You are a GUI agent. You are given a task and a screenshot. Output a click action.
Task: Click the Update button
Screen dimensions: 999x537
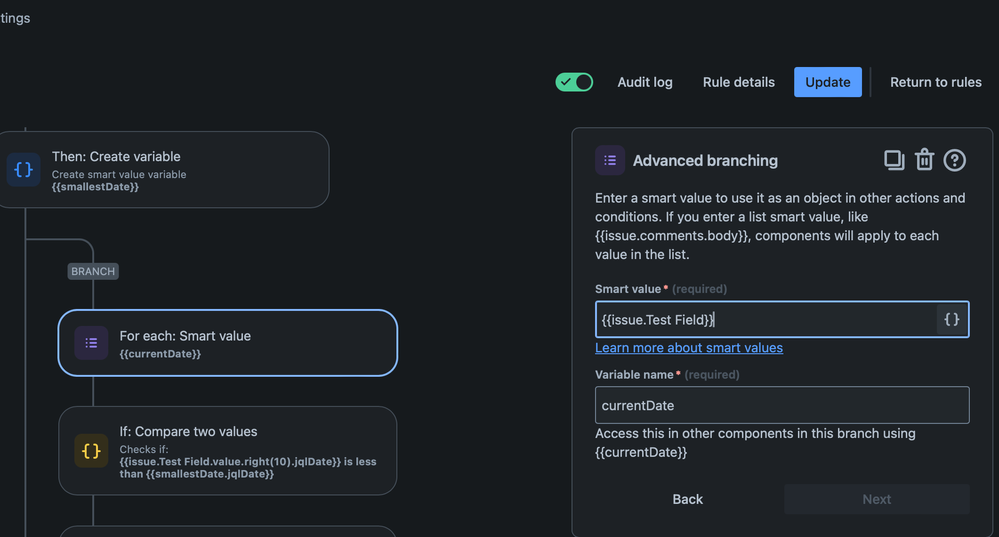[828, 82]
